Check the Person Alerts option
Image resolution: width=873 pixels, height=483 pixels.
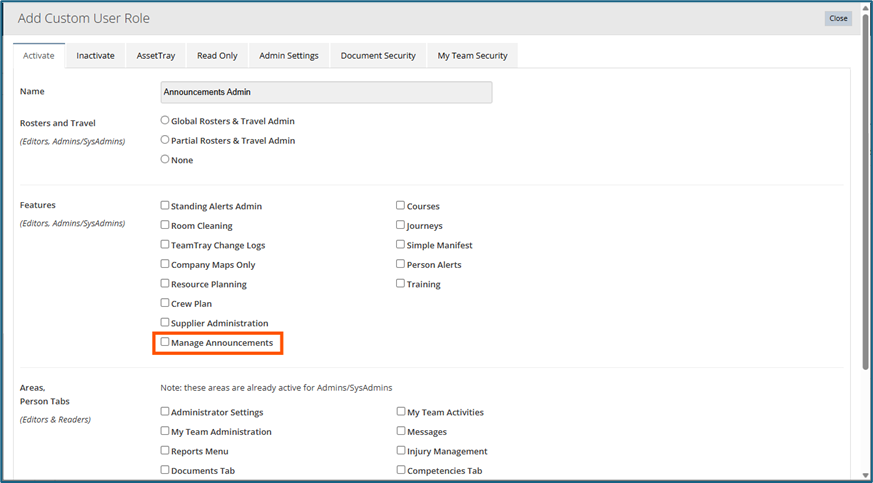click(x=401, y=264)
